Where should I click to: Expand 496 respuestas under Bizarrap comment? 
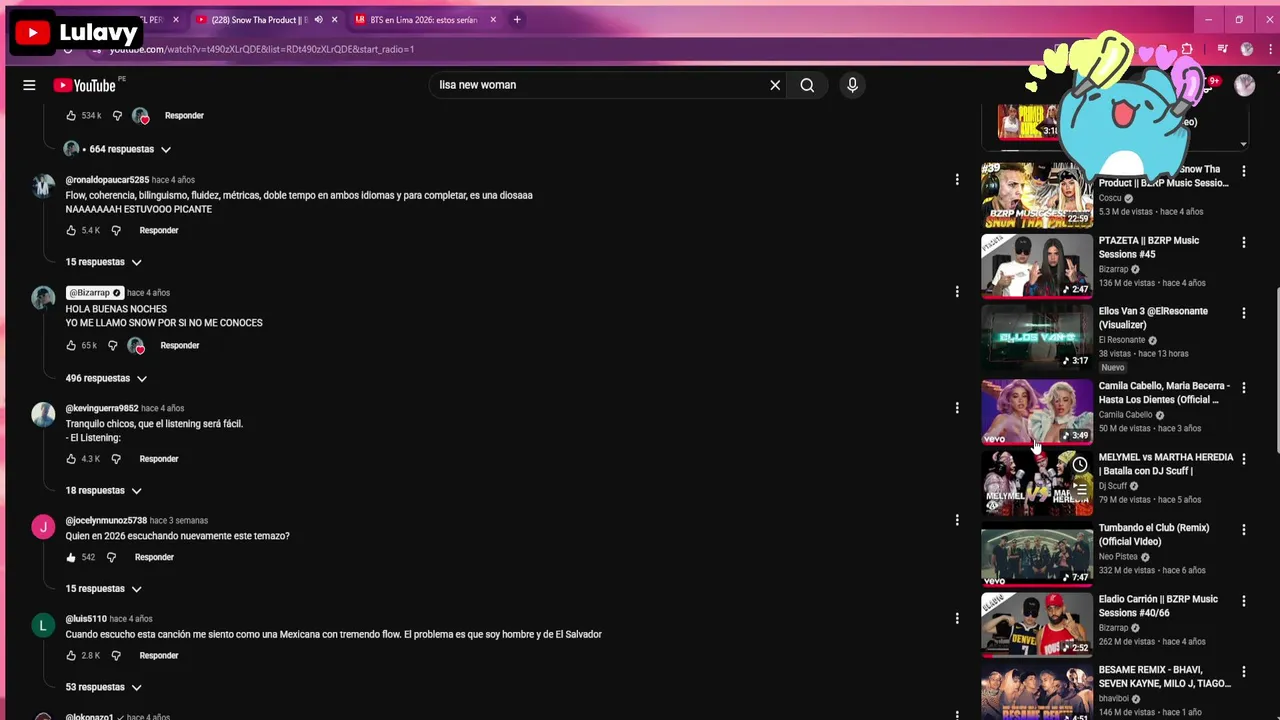pos(106,378)
